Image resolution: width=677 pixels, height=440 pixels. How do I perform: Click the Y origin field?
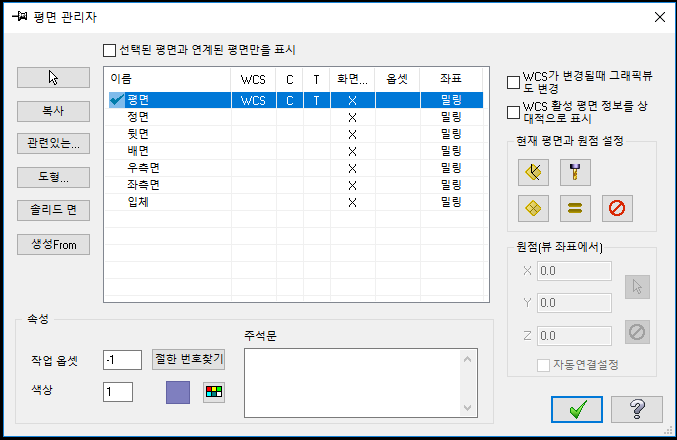[574, 303]
